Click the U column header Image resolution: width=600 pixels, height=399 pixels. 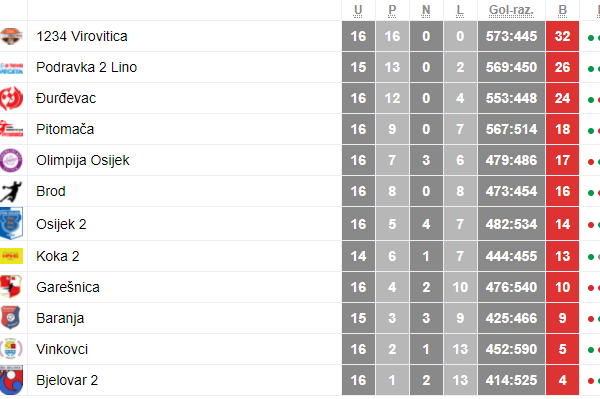tap(358, 10)
